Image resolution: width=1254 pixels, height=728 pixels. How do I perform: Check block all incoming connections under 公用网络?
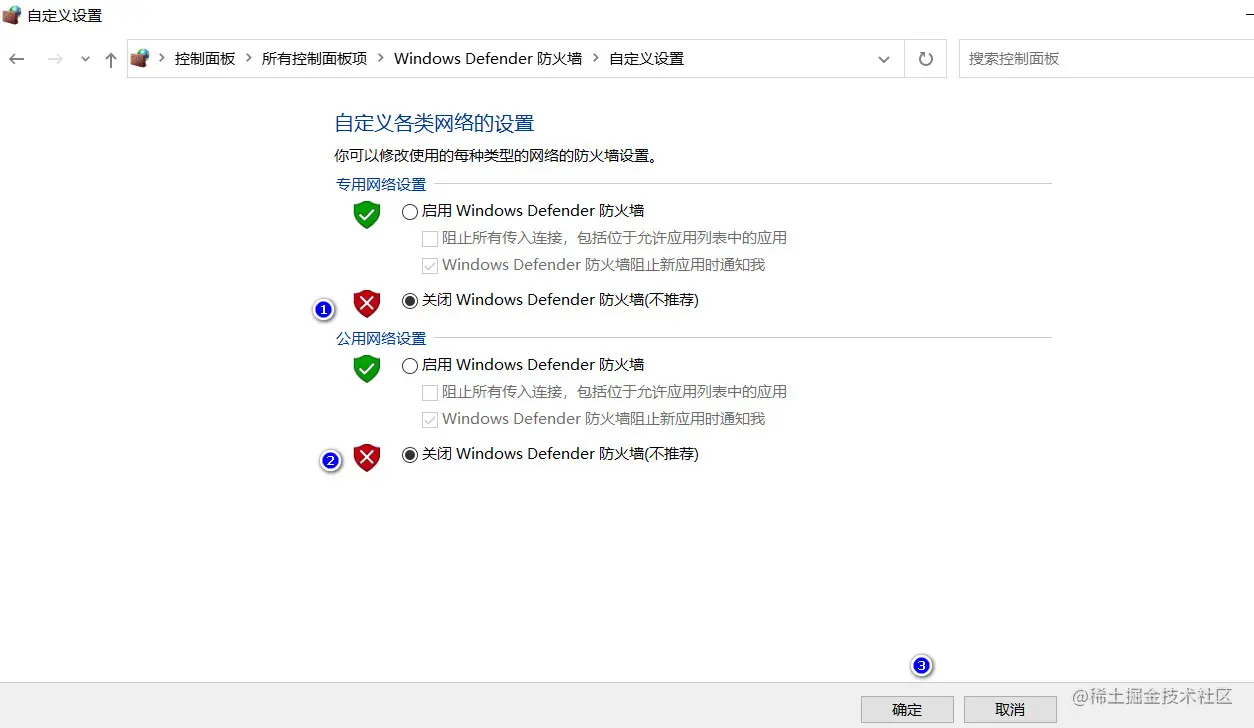pyautogui.click(x=429, y=393)
